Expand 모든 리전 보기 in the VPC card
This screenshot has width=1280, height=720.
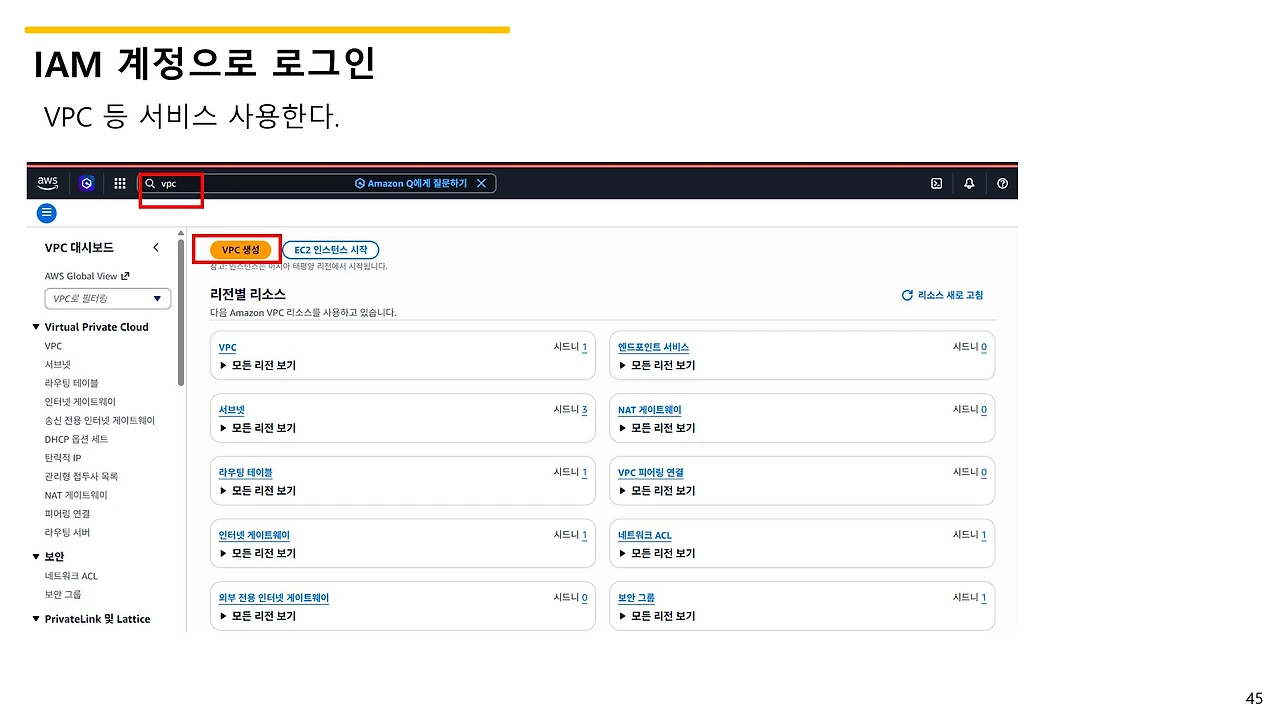[258, 365]
